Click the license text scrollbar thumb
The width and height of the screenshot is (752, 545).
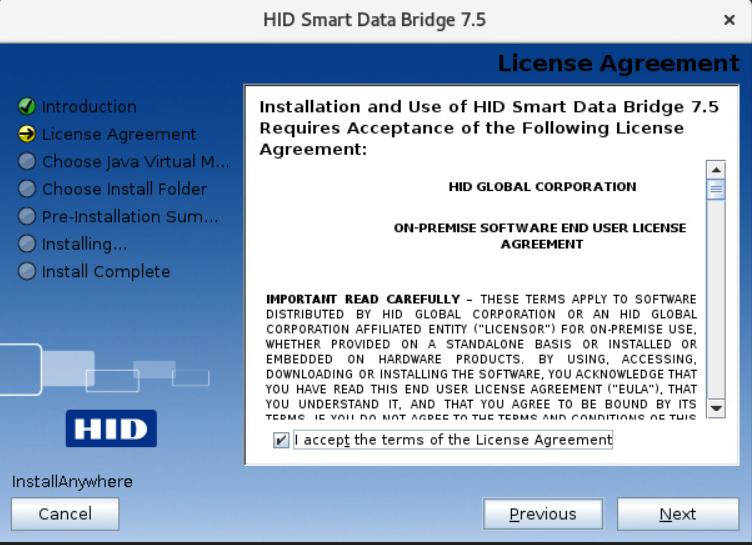715,189
